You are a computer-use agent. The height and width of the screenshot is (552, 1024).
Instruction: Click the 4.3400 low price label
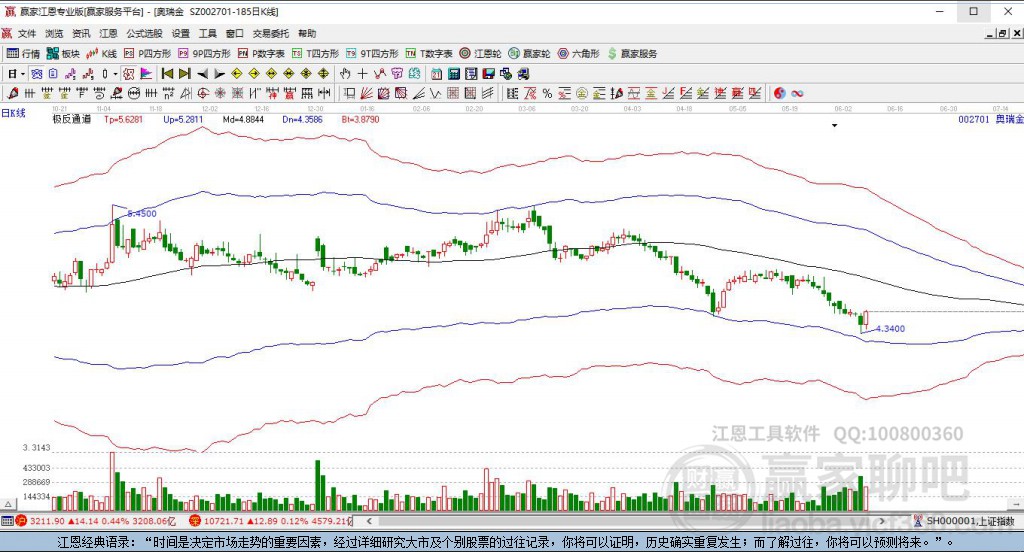click(x=891, y=329)
